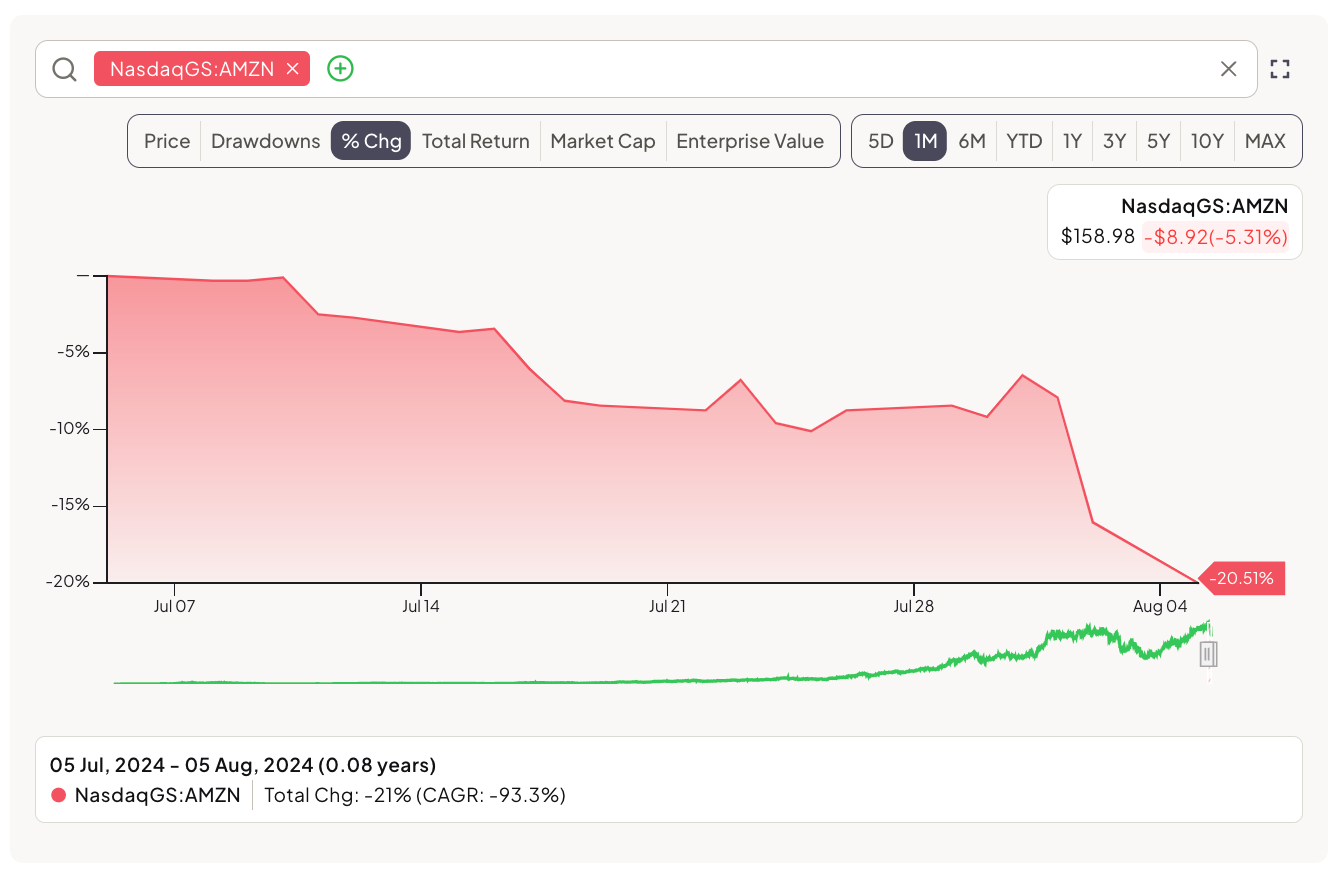Set range to 5D
This screenshot has height=874, width=1336.
tap(880, 141)
